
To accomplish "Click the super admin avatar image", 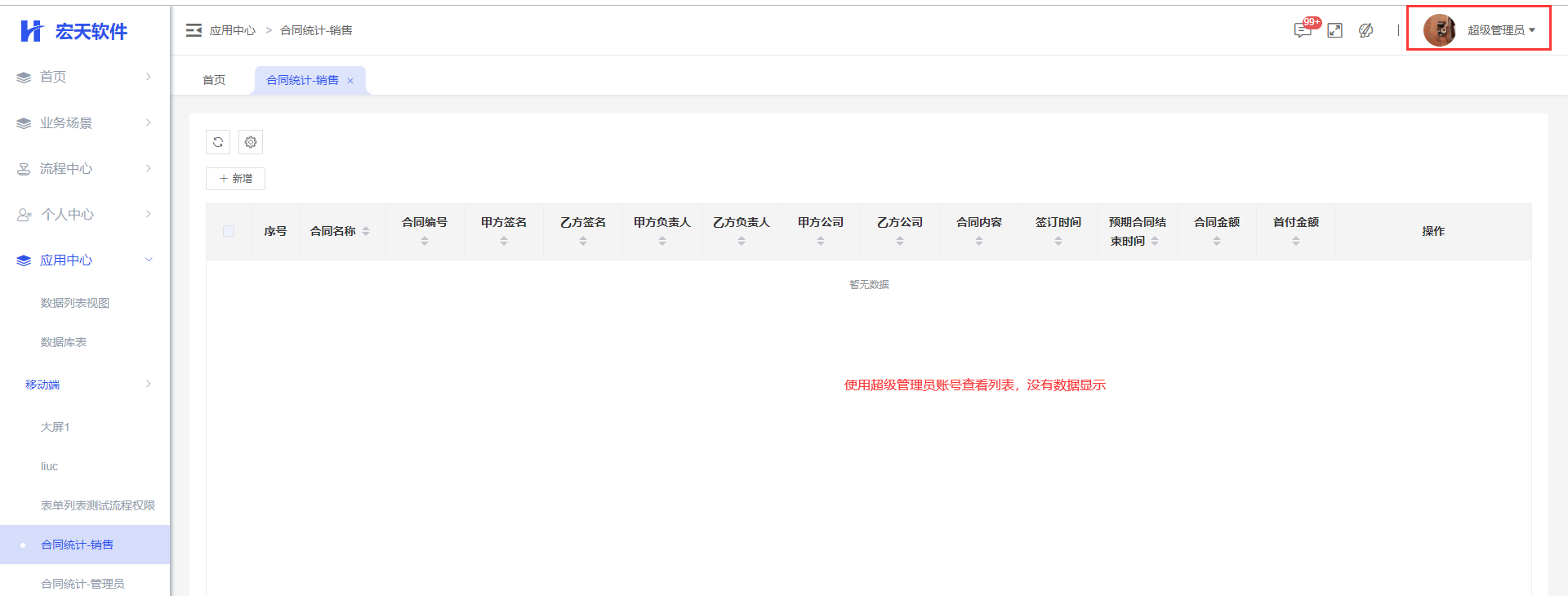I will (1439, 30).
